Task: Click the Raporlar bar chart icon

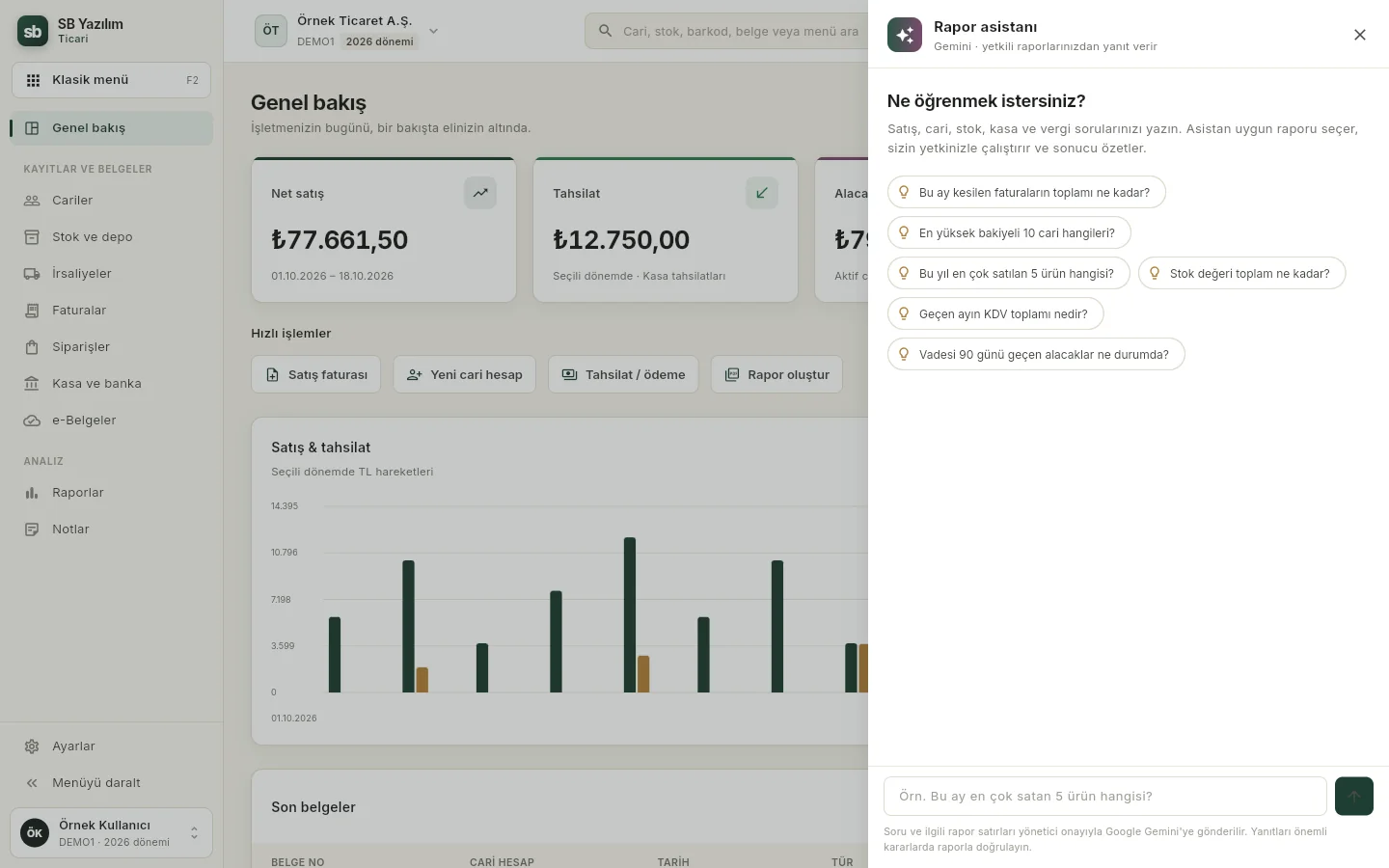Action: point(32,493)
